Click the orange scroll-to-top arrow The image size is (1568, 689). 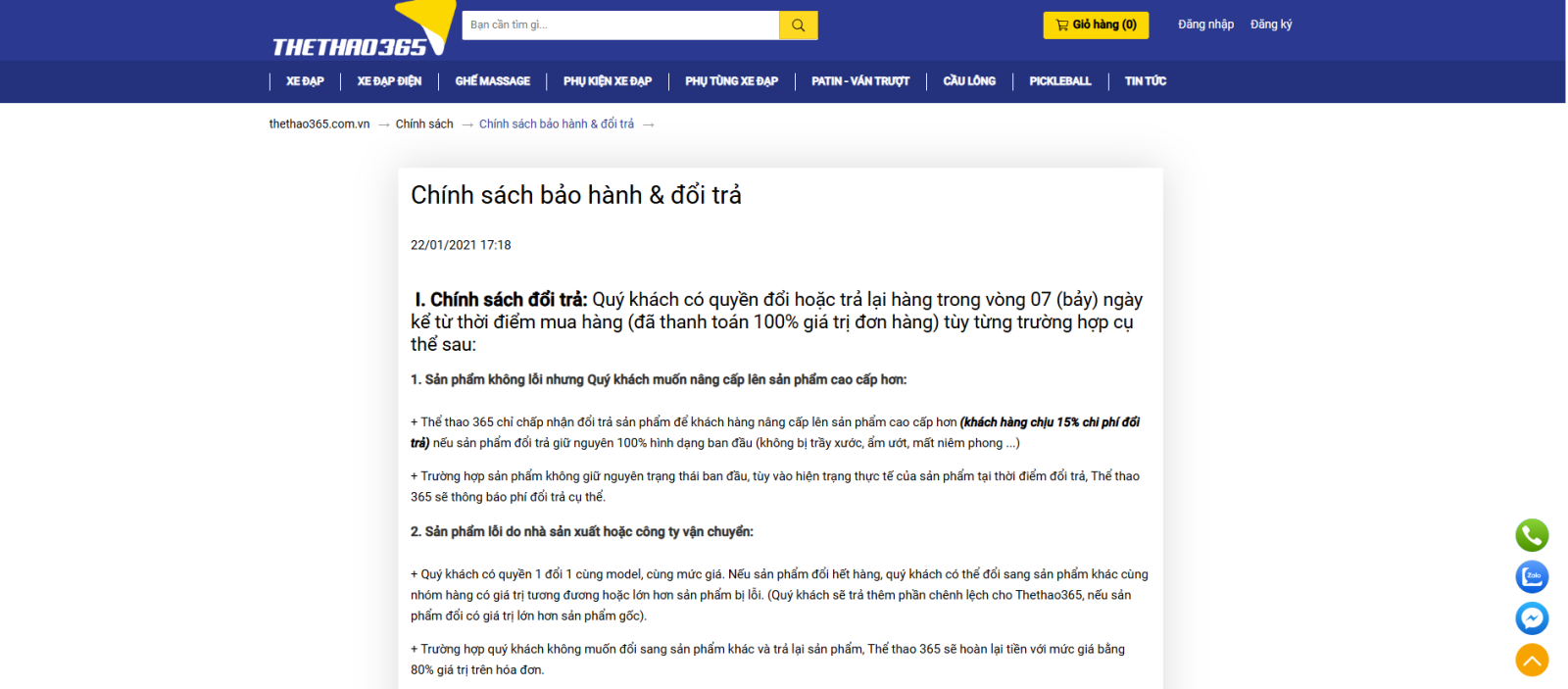[1532, 660]
